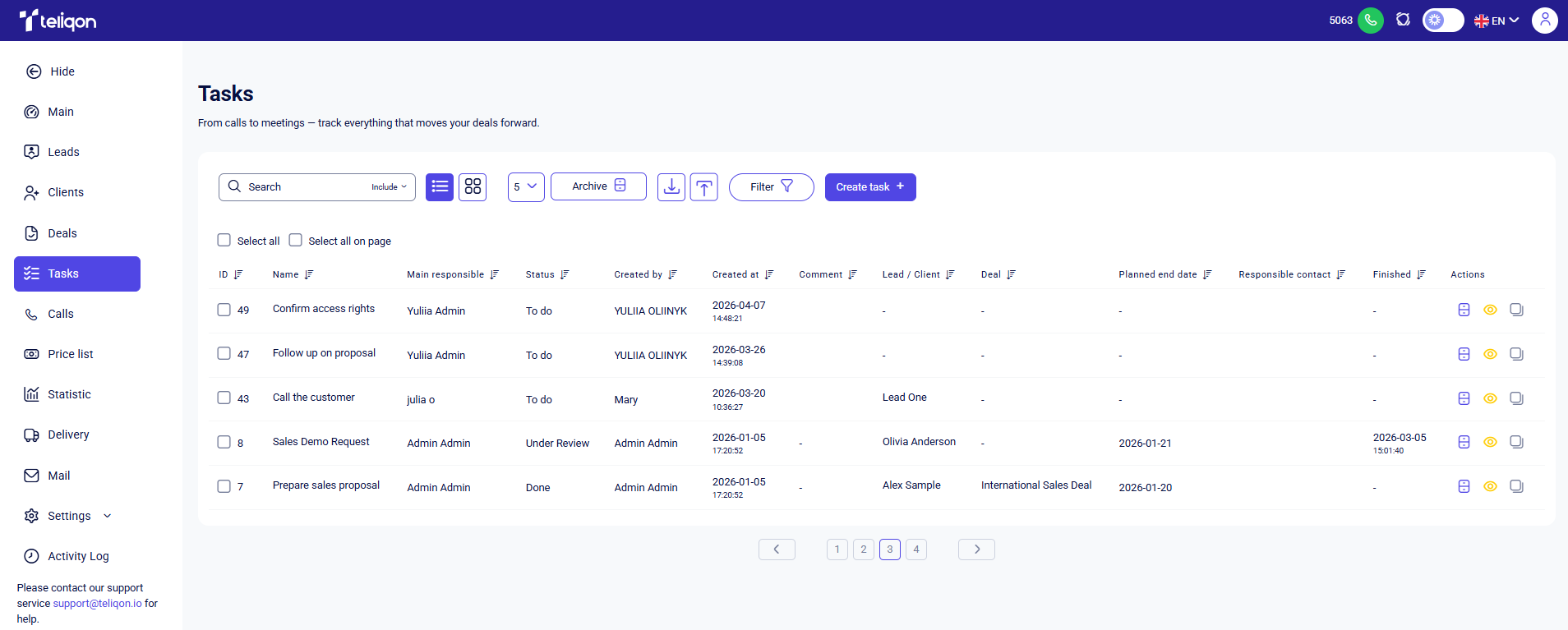Switch to list view

coord(440,187)
